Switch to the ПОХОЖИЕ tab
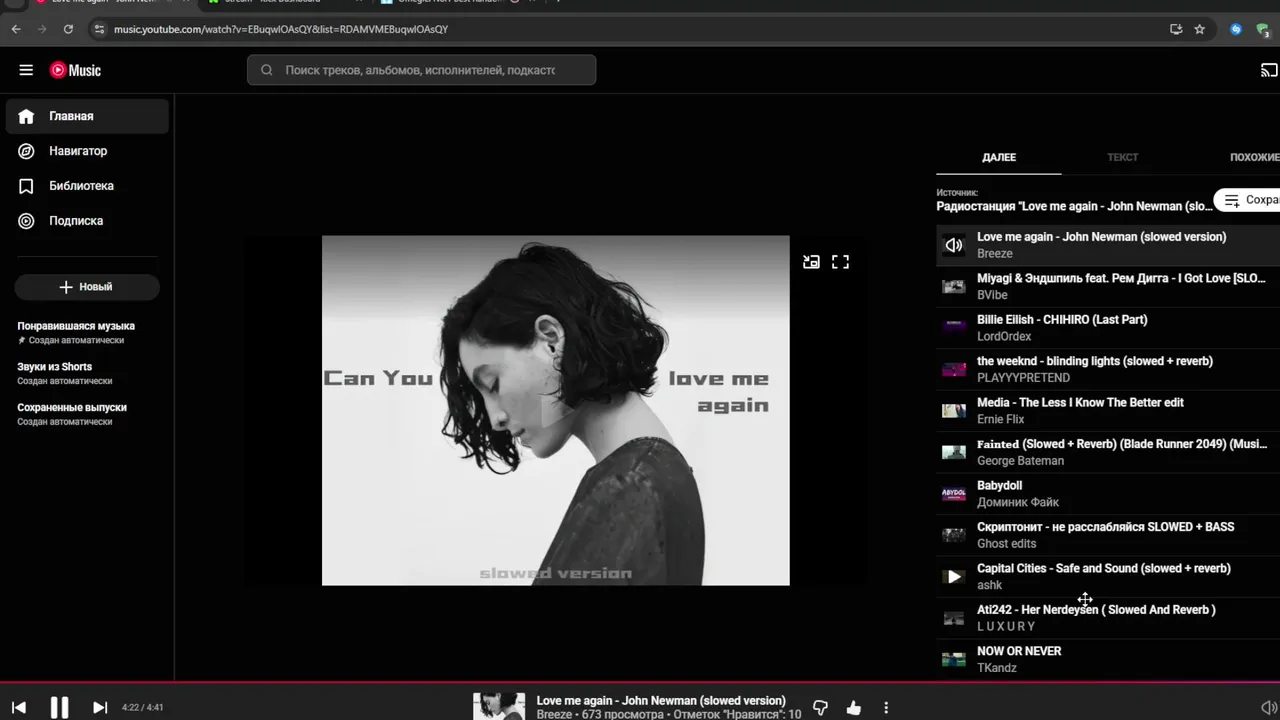This screenshot has height=720, width=1280. (x=1254, y=157)
